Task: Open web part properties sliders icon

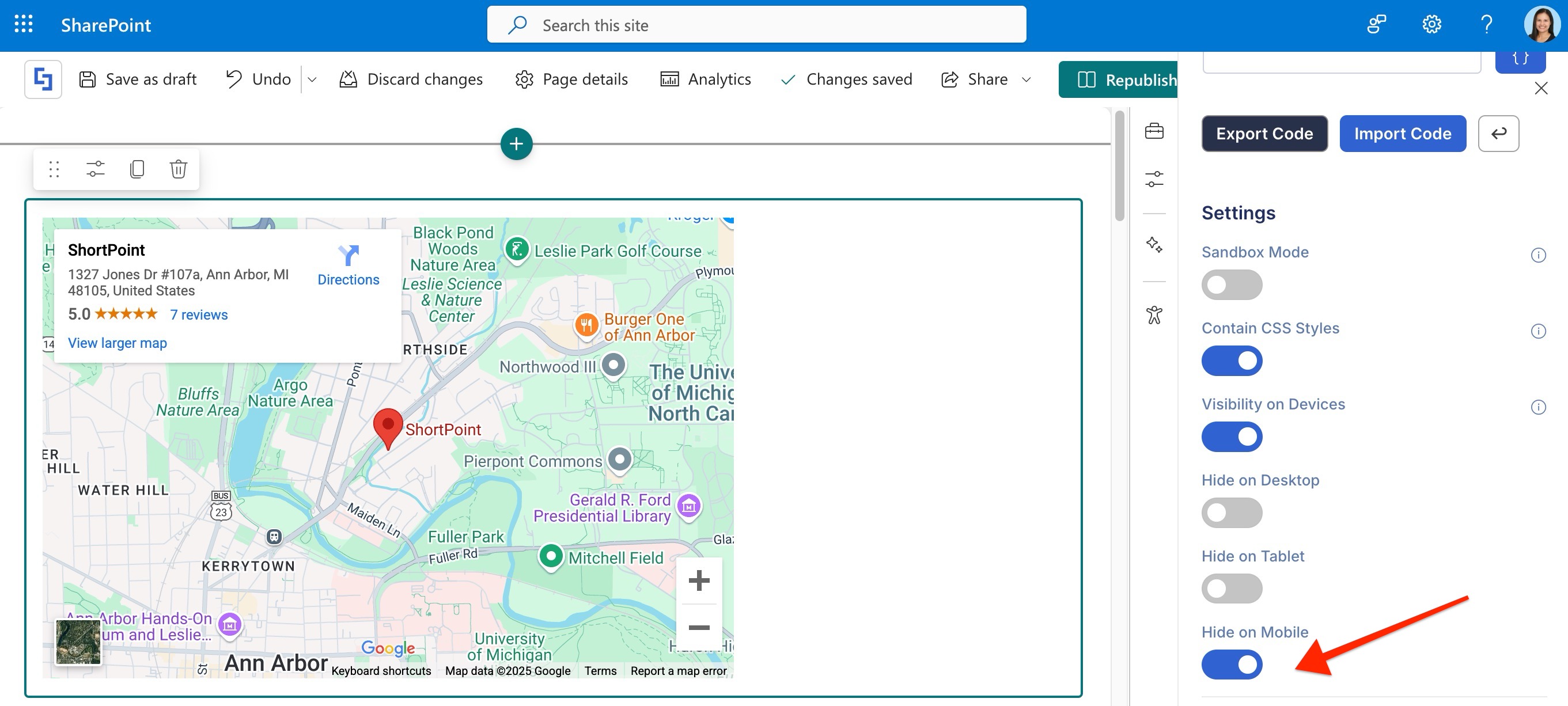Action: (96, 169)
